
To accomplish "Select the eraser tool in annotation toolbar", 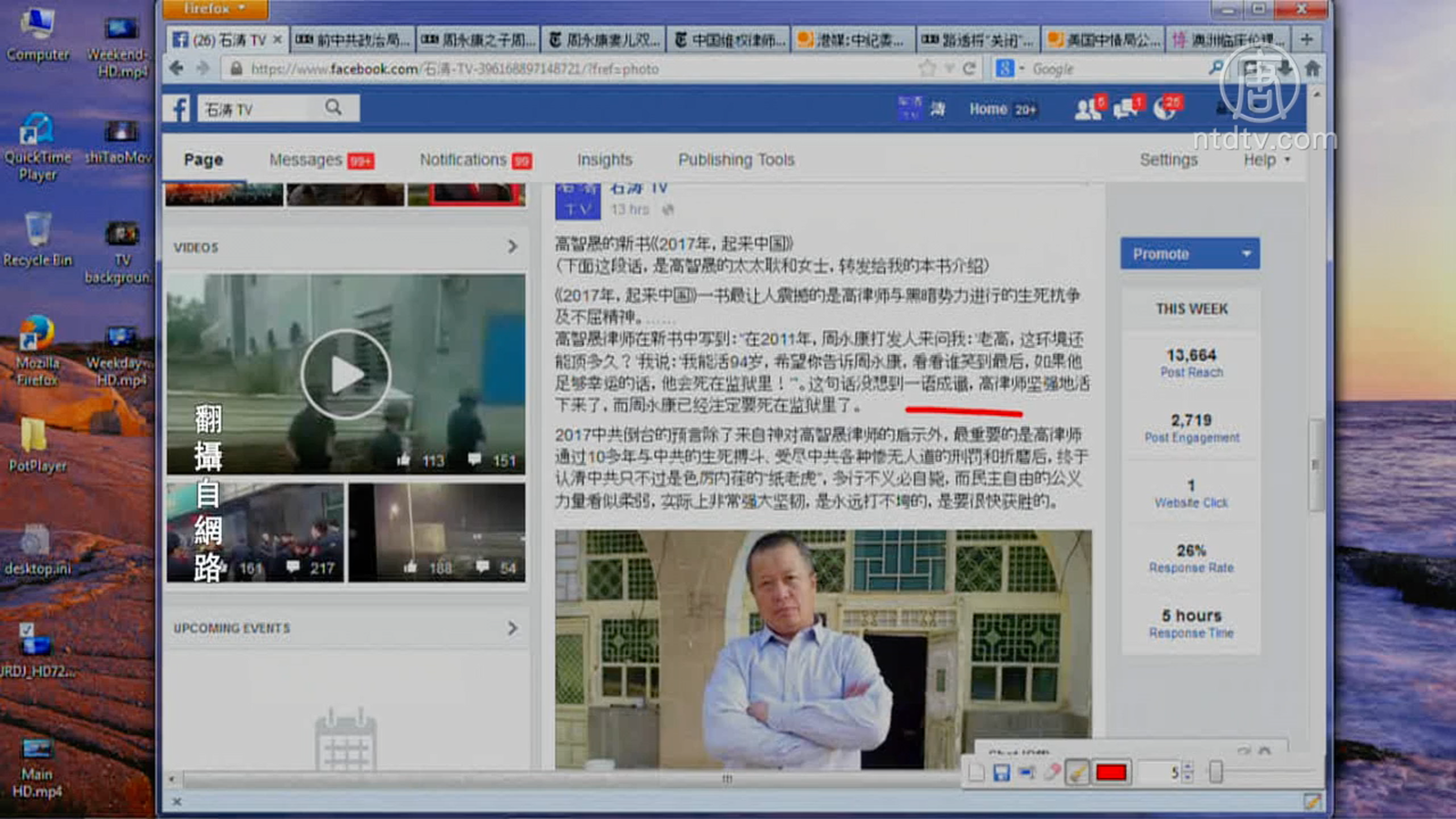I will pos(1052,773).
